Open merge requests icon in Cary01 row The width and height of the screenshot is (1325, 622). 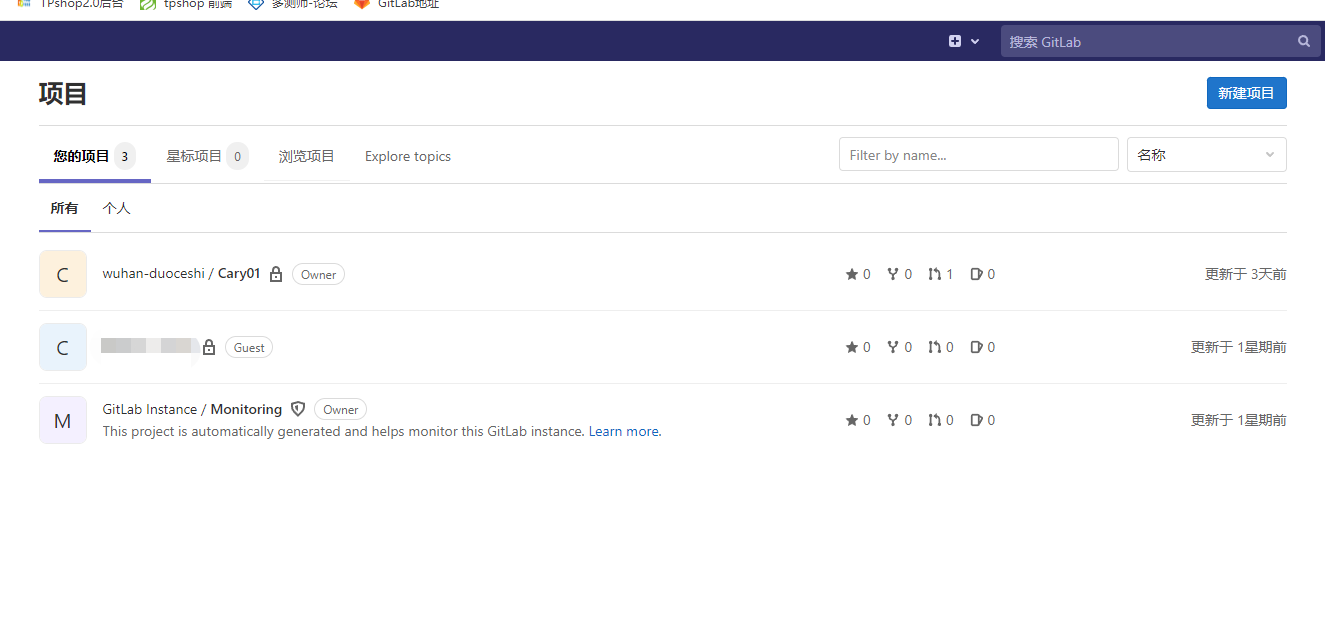point(934,274)
